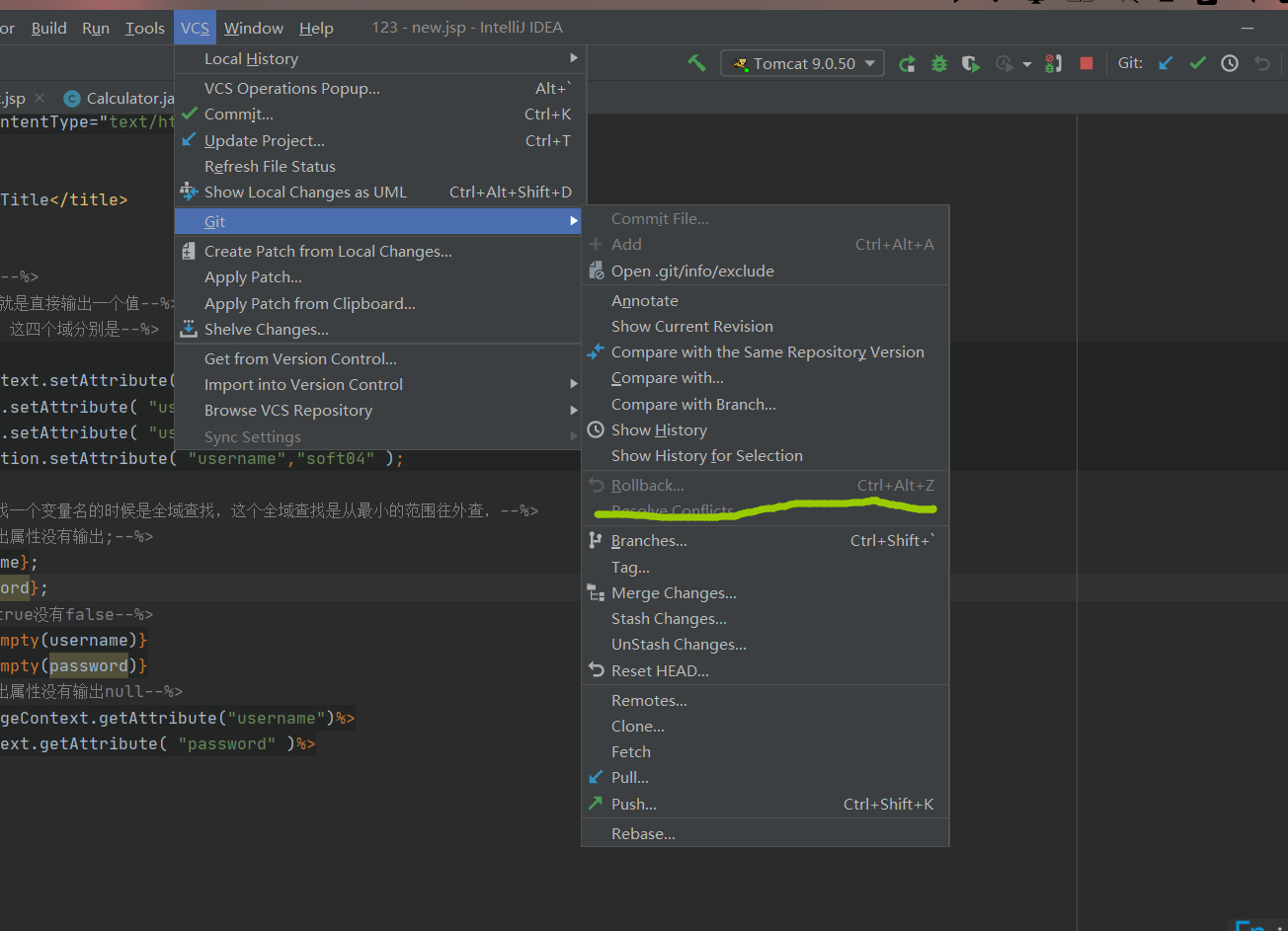This screenshot has height=931, width=1288.
Task: Select Fetch in Git submenu
Action: tap(765, 751)
